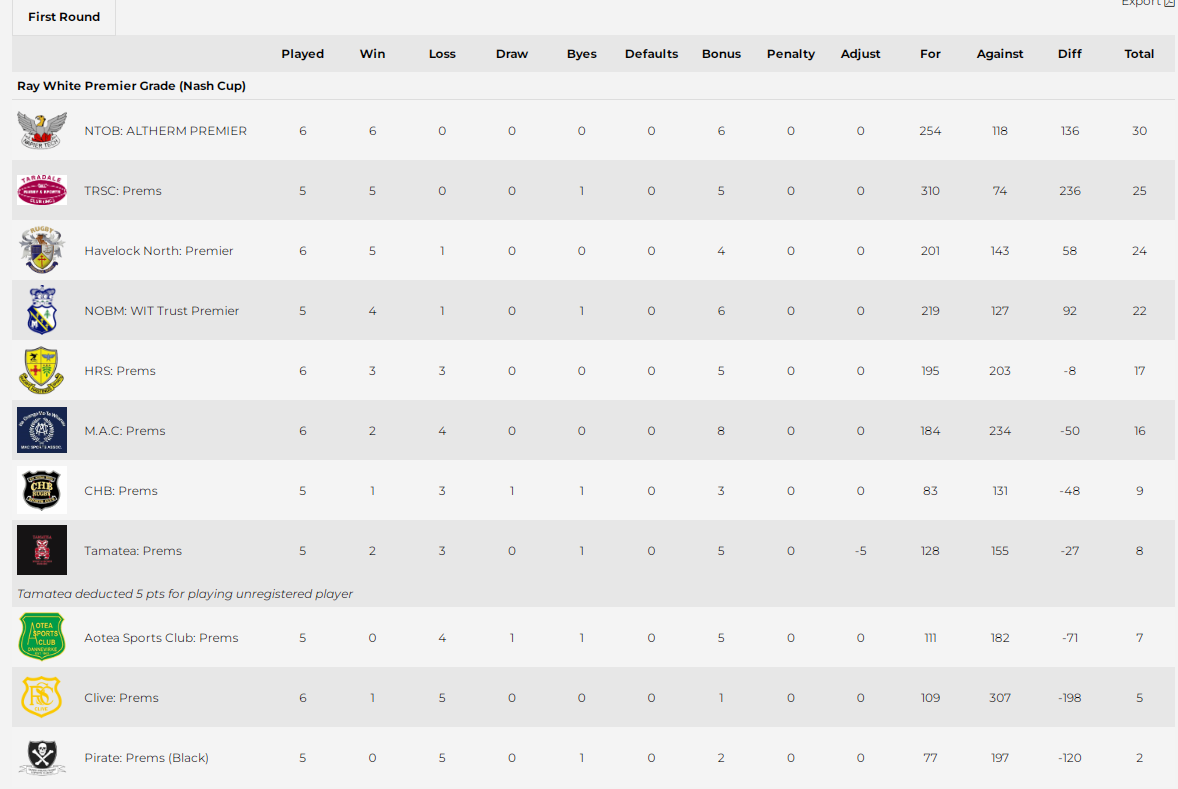The width and height of the screenshot is (1178, 789).
Task: Click the NOBM blue crest logo
Action: point(42,310)
